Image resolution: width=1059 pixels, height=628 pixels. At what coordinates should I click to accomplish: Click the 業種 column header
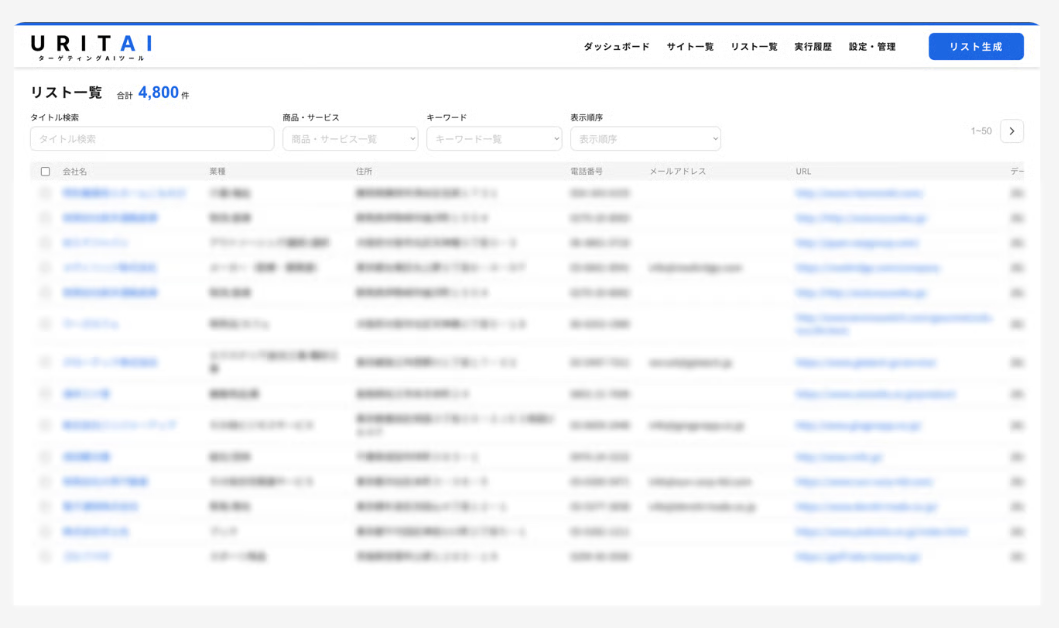pyautogui.click(x=217, y=172)
